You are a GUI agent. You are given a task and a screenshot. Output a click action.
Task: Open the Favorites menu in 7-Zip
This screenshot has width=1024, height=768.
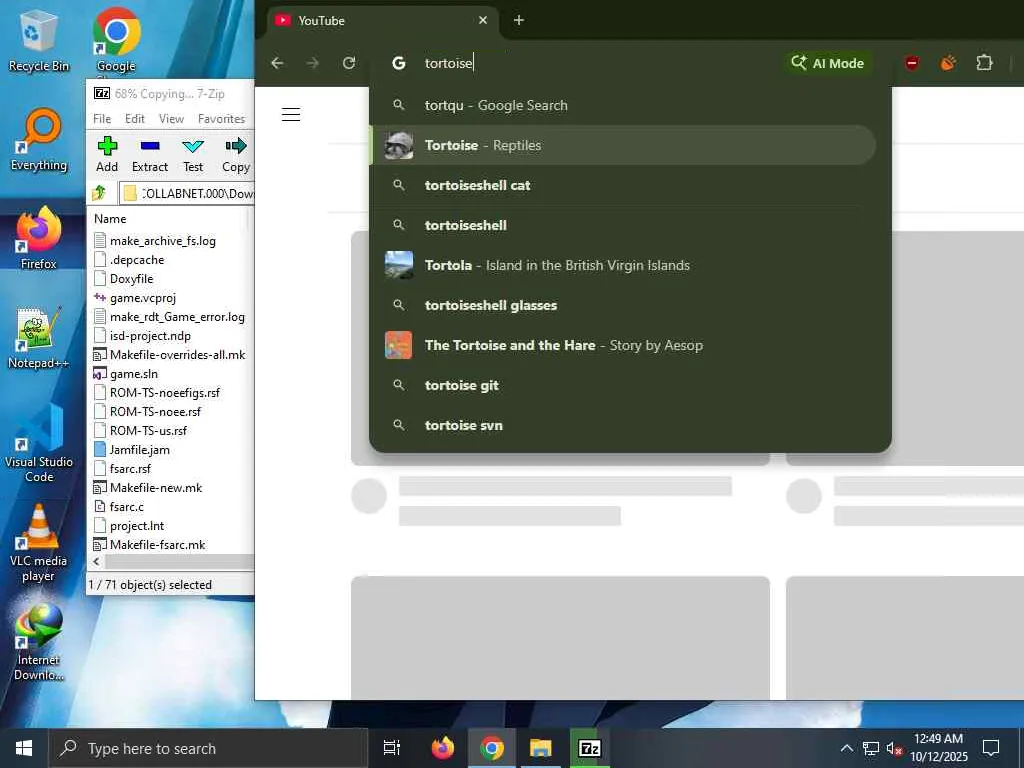tap(221, 118)
